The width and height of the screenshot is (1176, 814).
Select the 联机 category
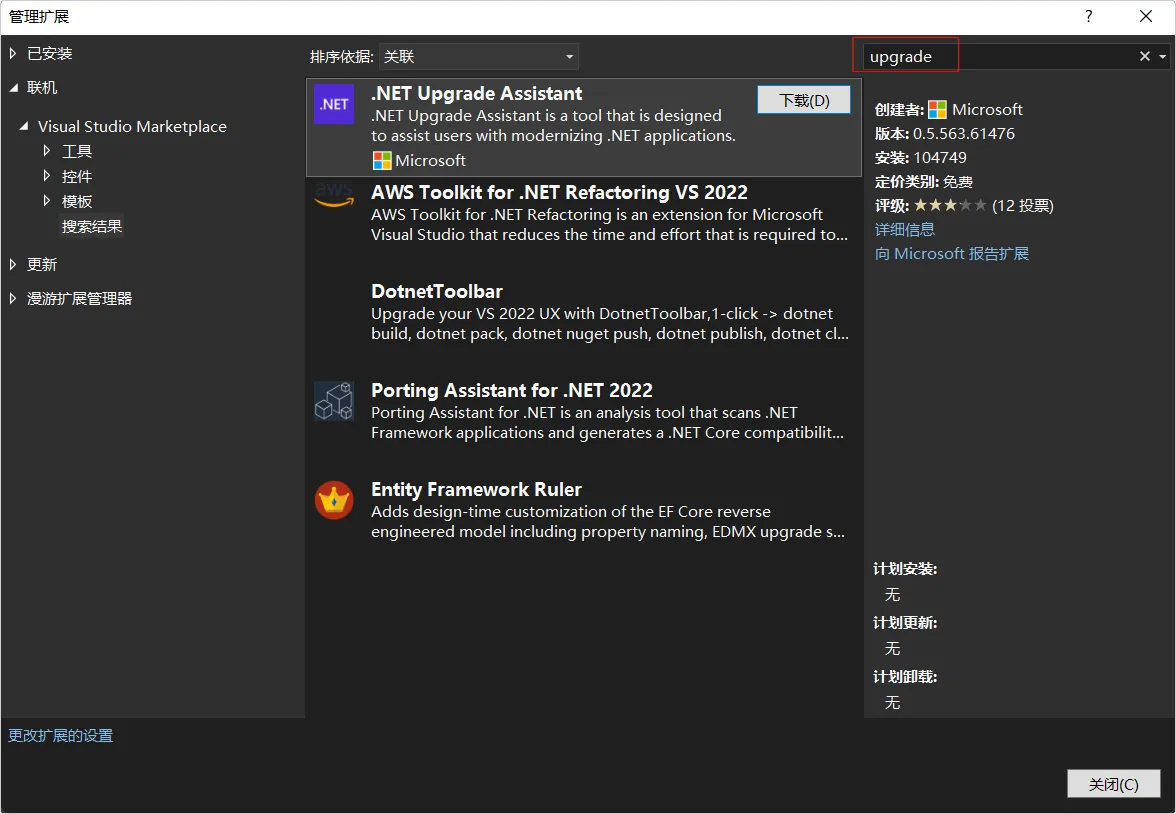[42, 88]
